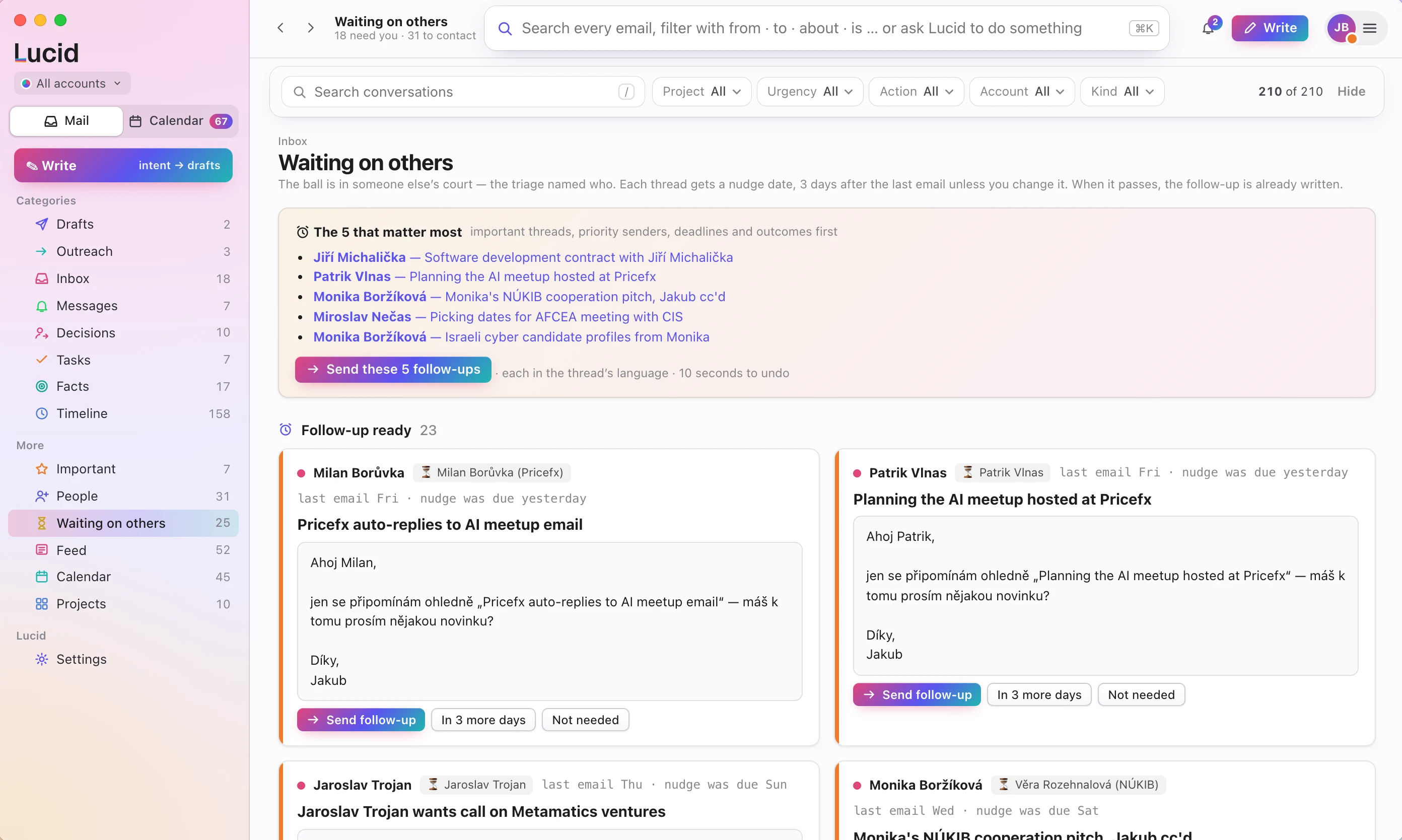
Task: Open Miroslav Nečas AFCEA meeting link
Action: (498, 316)
